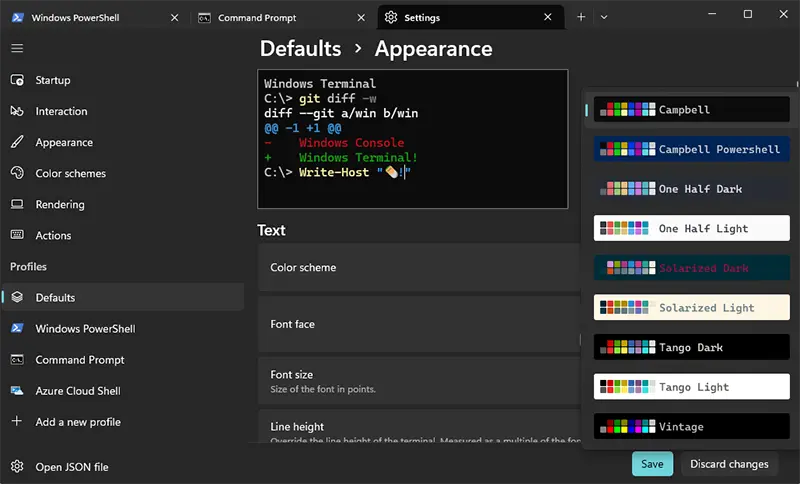Navigate back via Defaults breadcrumb

tap(301, 48)
